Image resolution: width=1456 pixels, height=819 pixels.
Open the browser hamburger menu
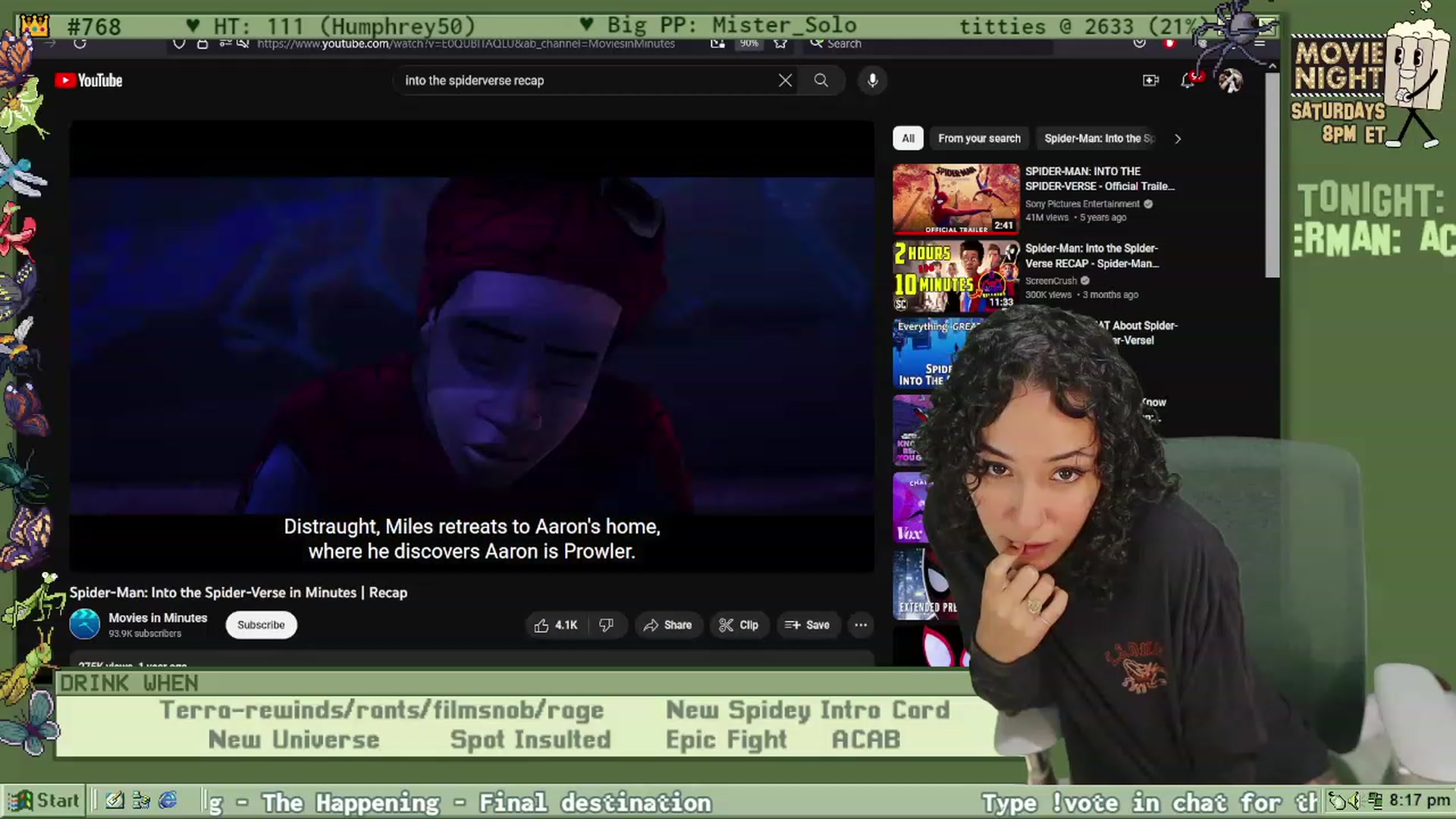tap(1260, 43)
